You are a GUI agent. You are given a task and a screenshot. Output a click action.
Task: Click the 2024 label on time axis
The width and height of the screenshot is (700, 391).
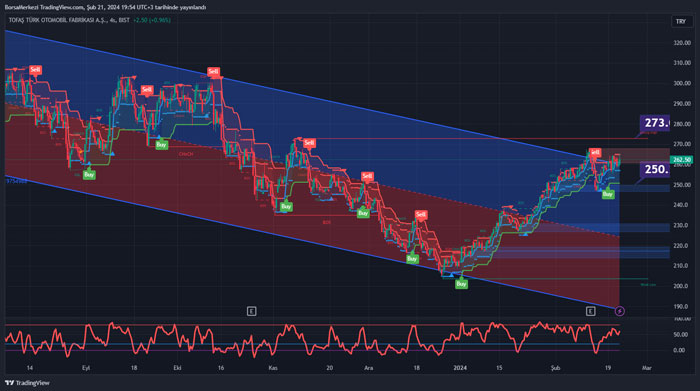click(x=460, y=368)
